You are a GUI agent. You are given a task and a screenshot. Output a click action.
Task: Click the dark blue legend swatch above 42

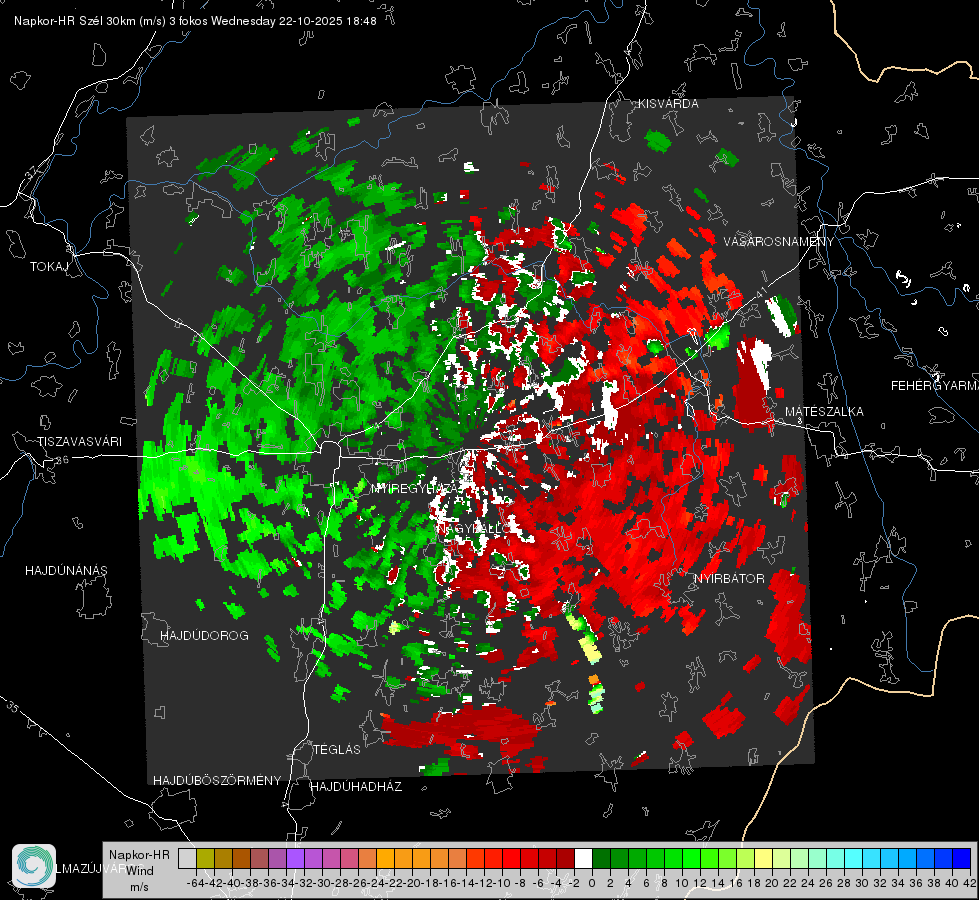point(962,858)
